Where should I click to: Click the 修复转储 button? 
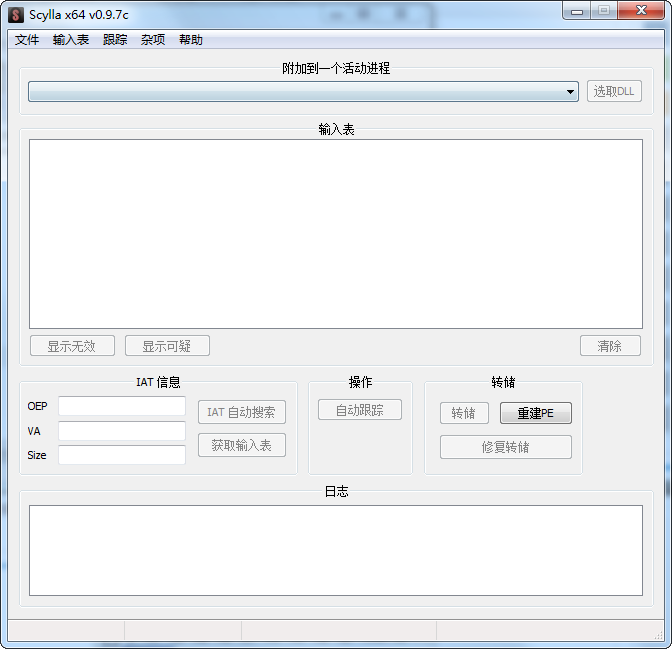[506, 447]
